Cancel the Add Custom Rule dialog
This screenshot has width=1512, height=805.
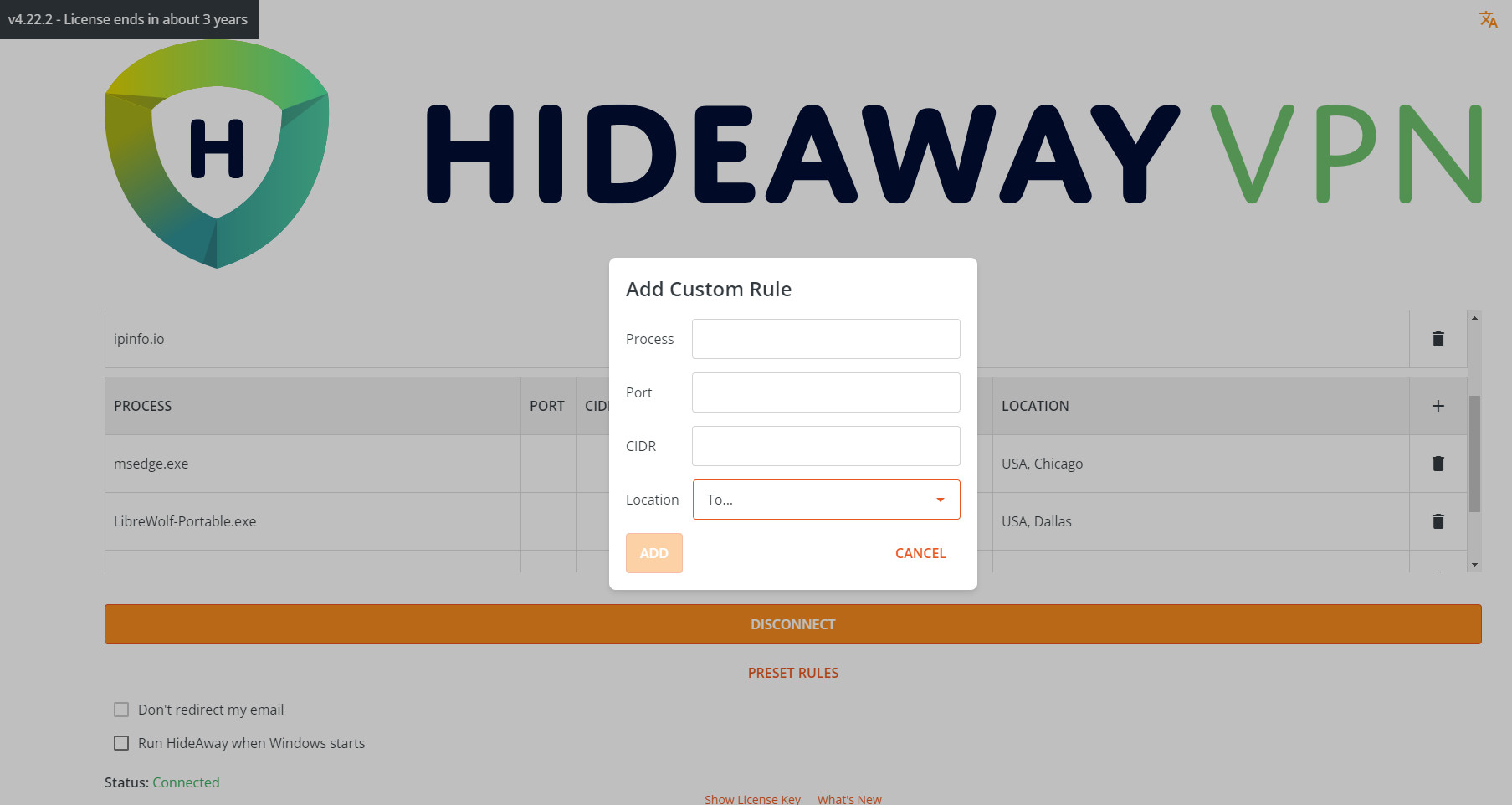point(920,553)
